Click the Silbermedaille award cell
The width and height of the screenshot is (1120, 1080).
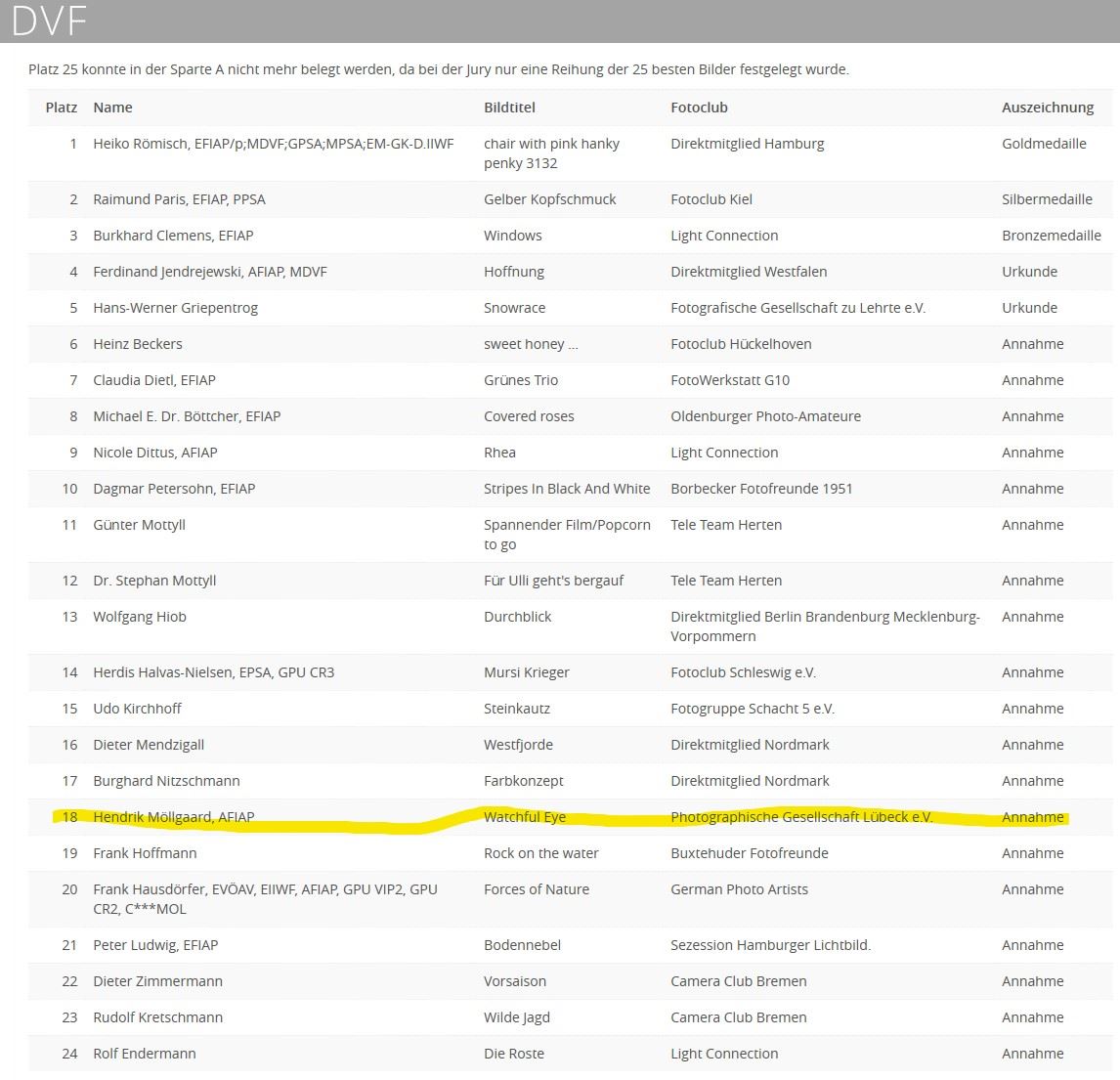[x=1047, y=199]
